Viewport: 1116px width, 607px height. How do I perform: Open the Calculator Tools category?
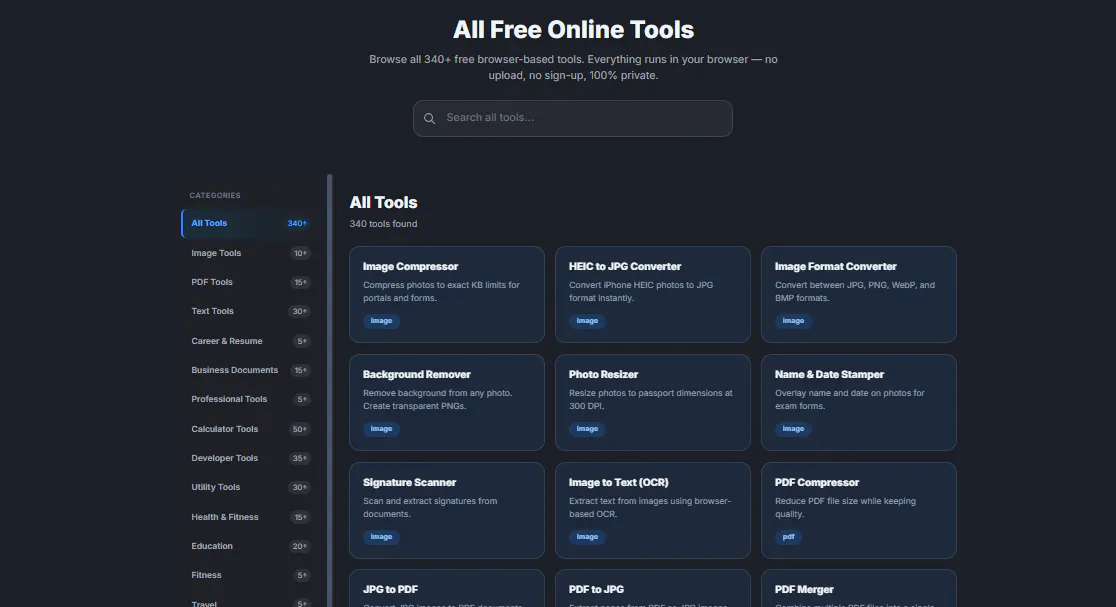coord(247,429)
